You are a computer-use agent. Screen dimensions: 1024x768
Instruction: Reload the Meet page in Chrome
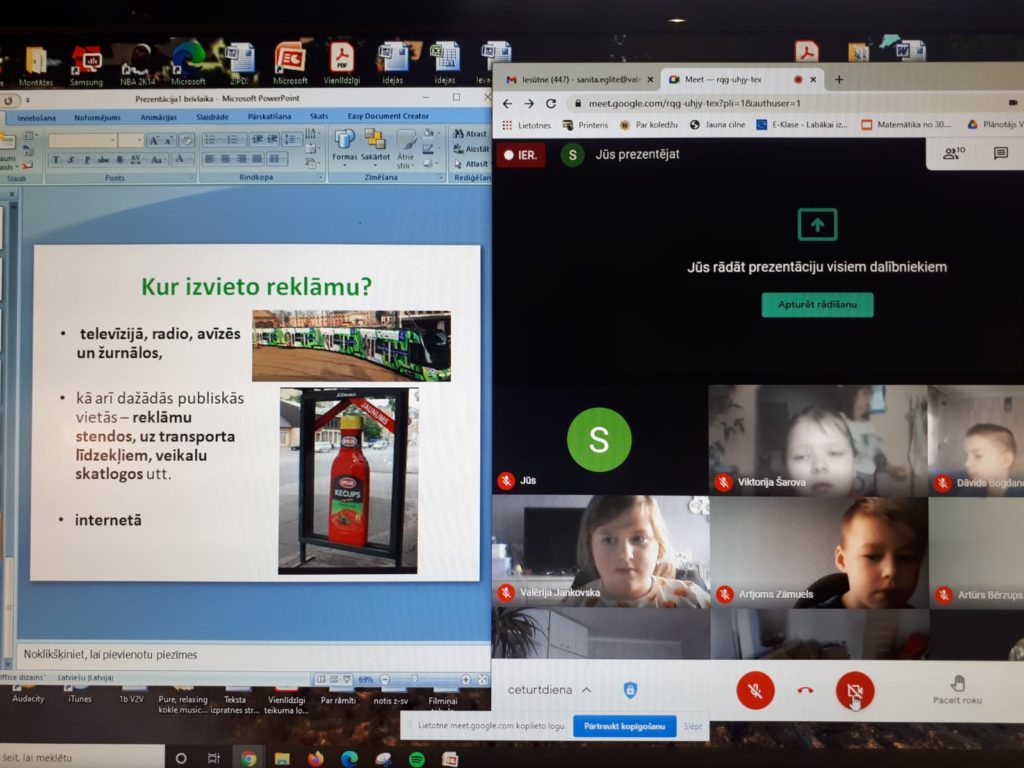550,103
